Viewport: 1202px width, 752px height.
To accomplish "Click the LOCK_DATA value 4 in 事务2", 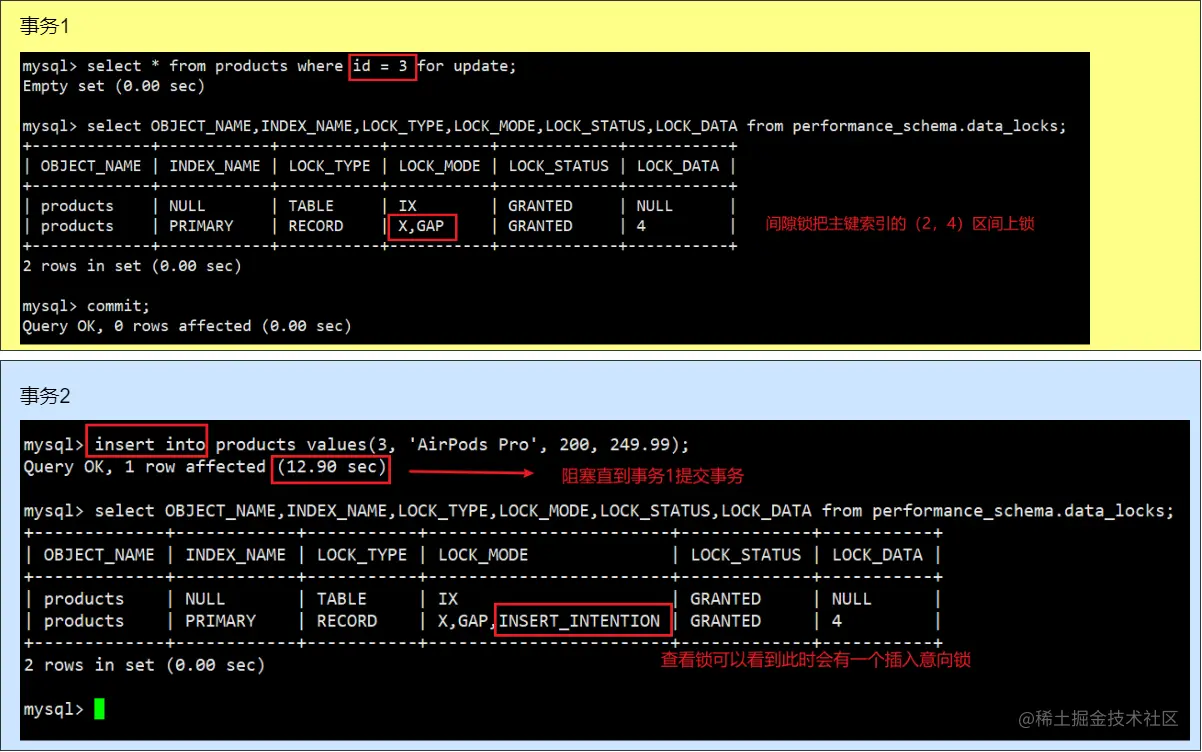I will click(x=837, y=621).
